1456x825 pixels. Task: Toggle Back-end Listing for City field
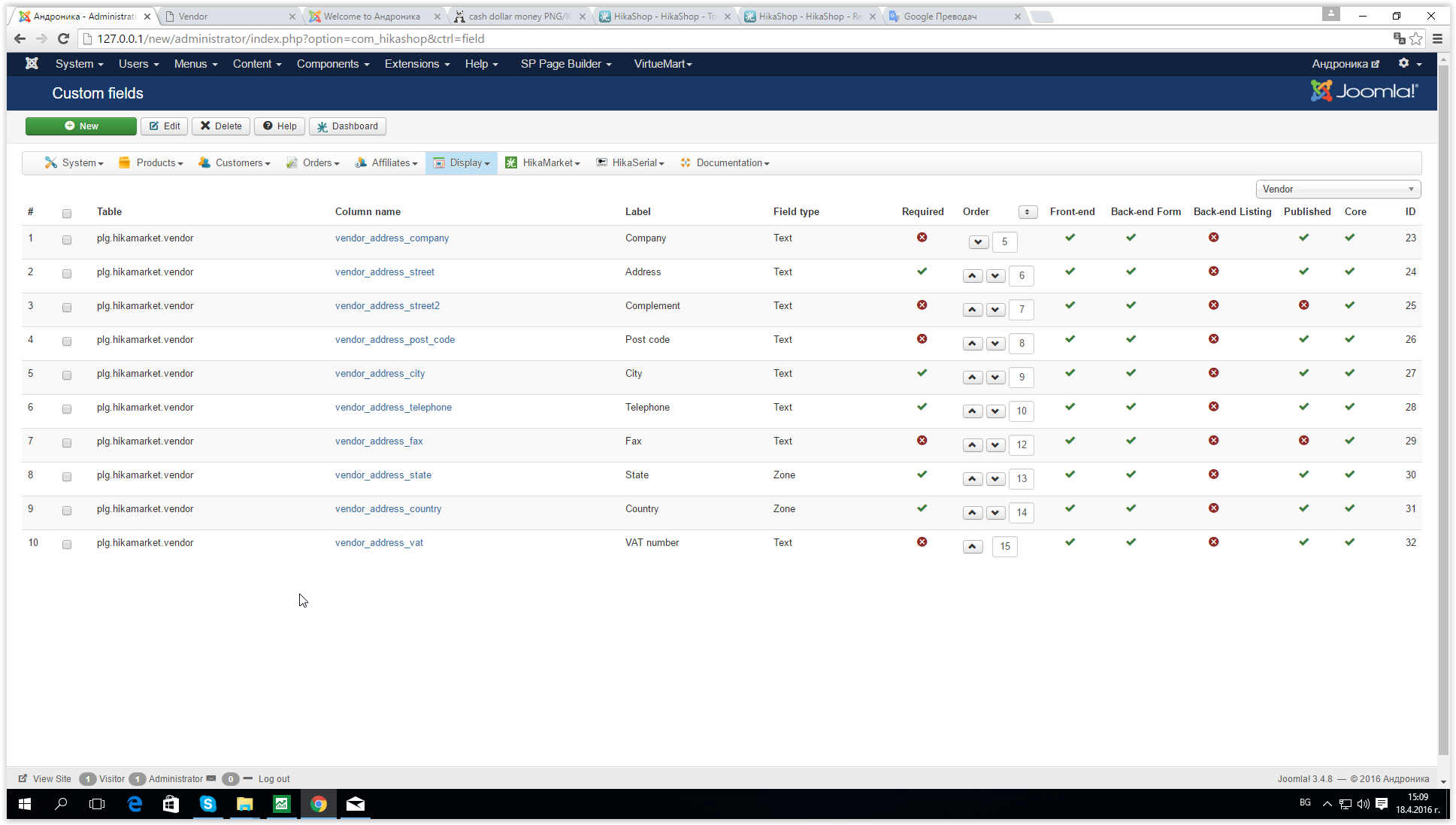tap(1213, 373)
